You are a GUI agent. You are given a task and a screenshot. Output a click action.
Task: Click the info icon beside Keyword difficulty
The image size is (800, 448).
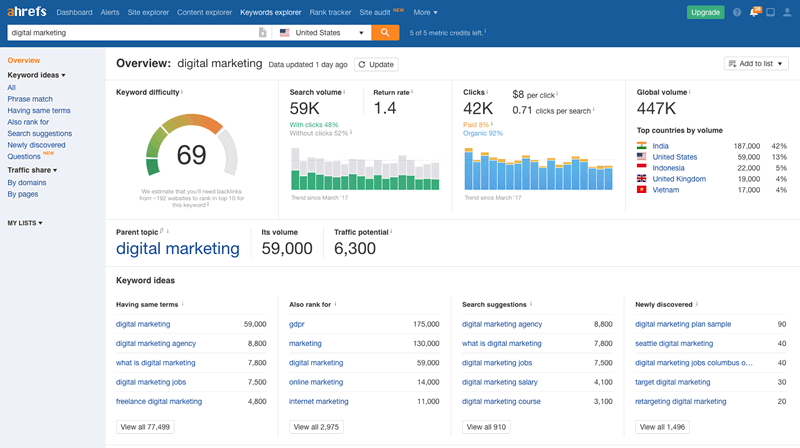click(x=182, y=92)
